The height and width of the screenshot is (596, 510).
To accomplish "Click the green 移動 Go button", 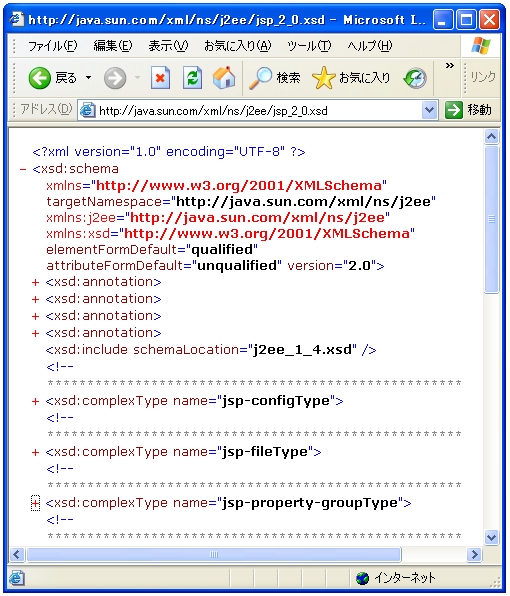I will click(468, 111).
